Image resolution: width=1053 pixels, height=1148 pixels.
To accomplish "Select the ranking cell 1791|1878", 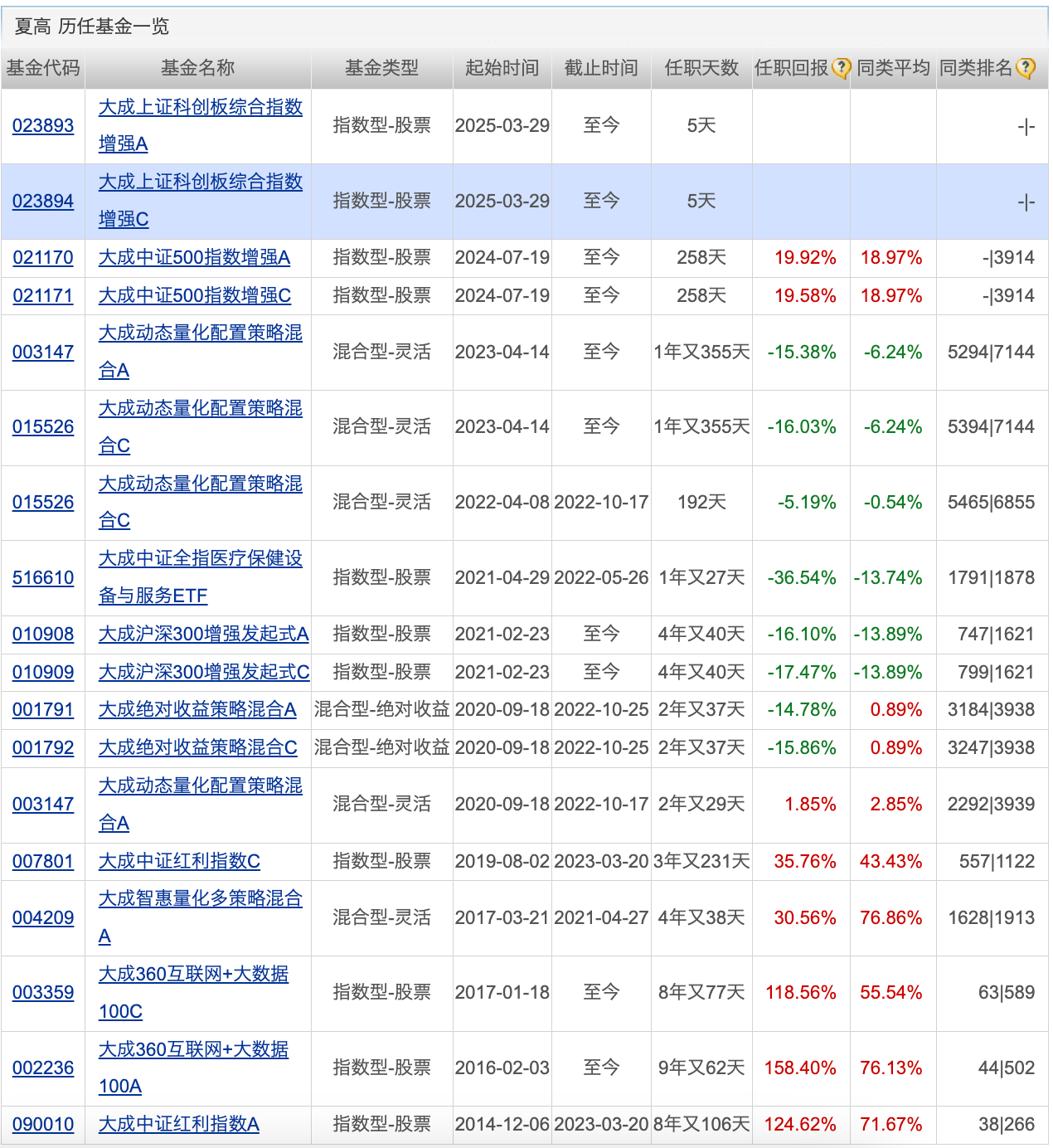I will click(x=992, y=578).
